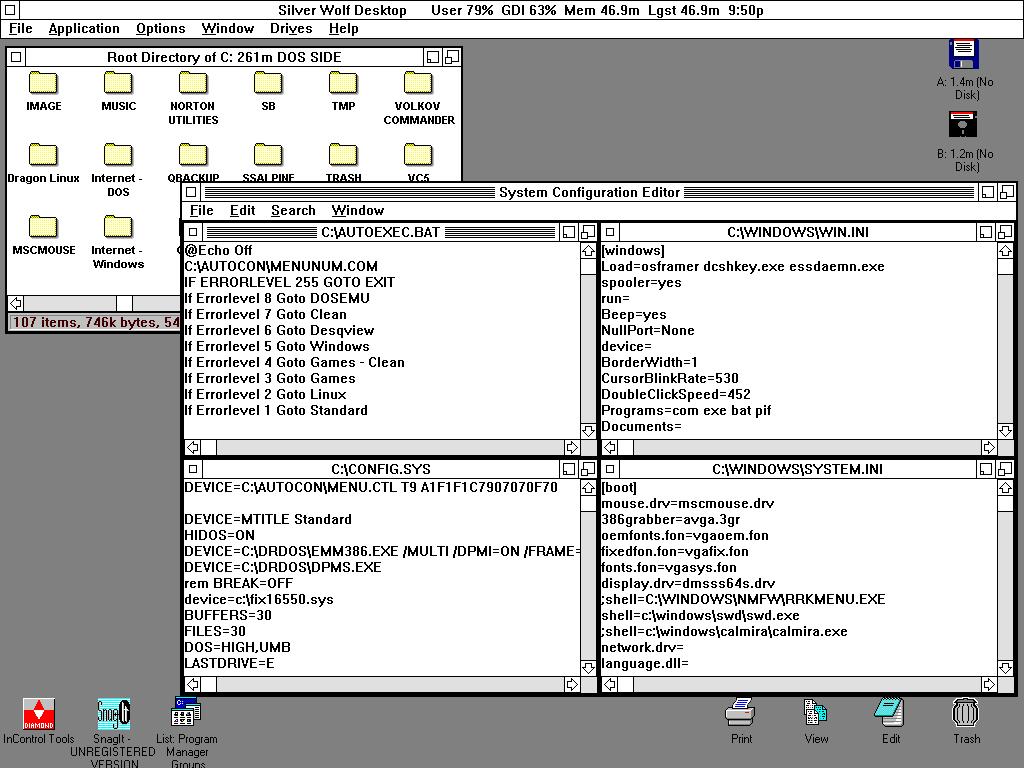The width and height of the screenshot is (1024, 768).
Task: Open System Configuration Editor control menu box
Action: click(191, 192)
